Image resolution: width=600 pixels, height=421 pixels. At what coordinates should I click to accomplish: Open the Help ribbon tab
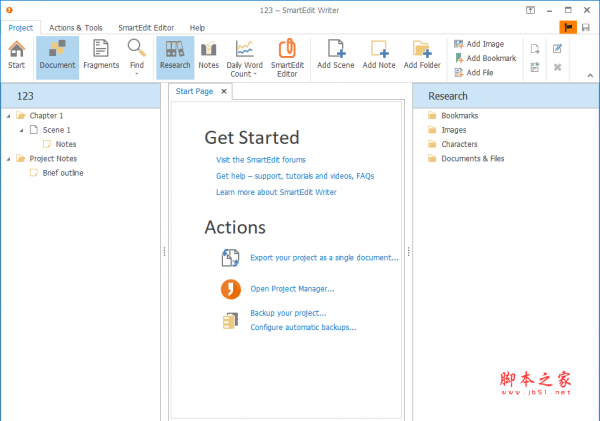pos(197,27)
